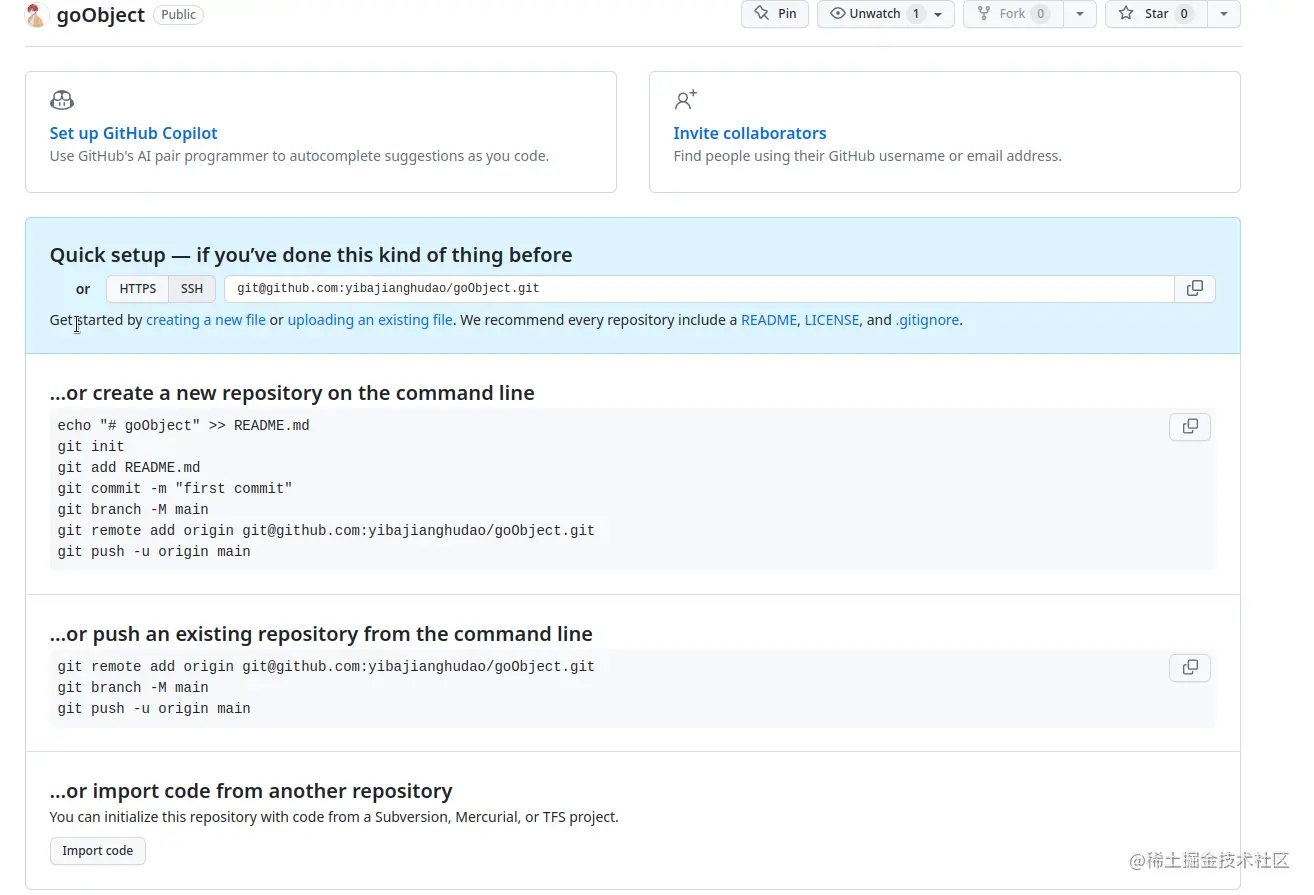
Task: Click the invite collaborators person icon
Action: 684,100
